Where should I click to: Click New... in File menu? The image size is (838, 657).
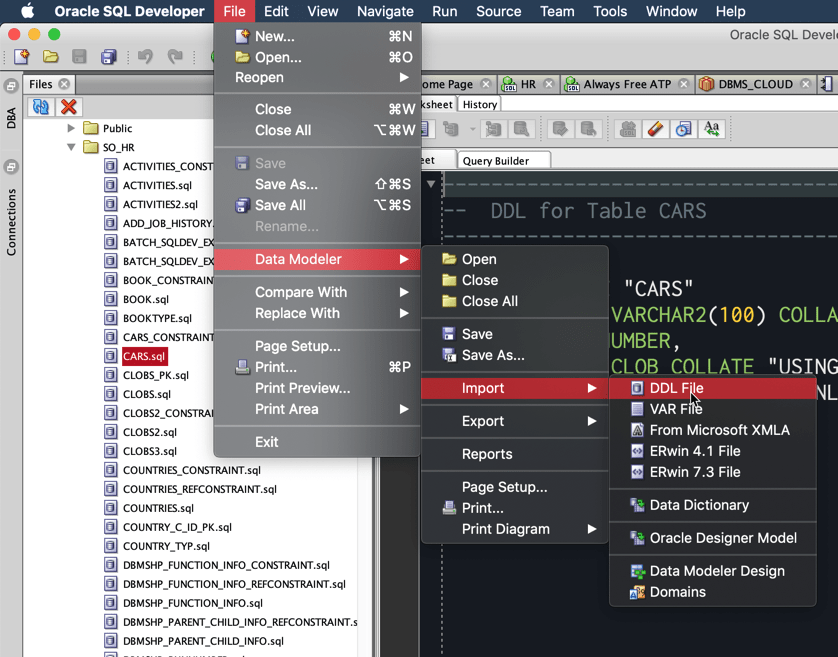coord(317,36)
